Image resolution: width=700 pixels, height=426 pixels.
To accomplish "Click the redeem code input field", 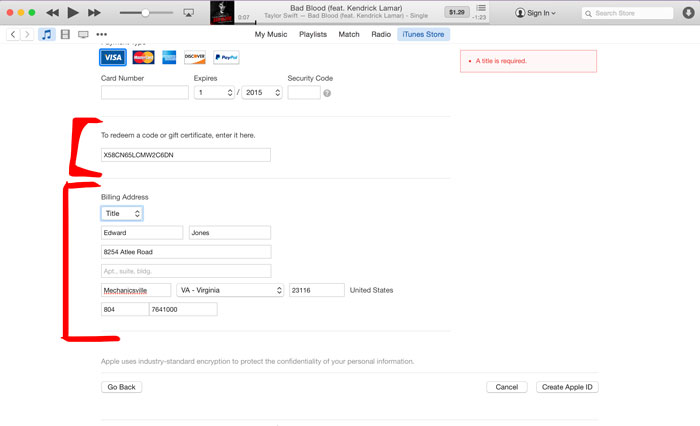I will [x=186, y=155].
